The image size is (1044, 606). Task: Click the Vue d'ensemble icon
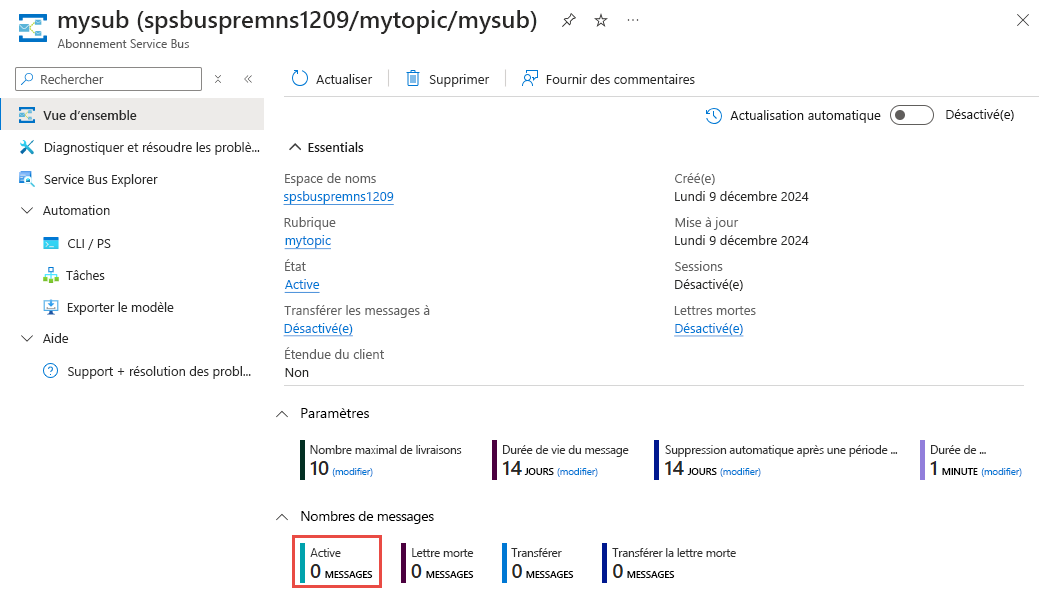27,115
